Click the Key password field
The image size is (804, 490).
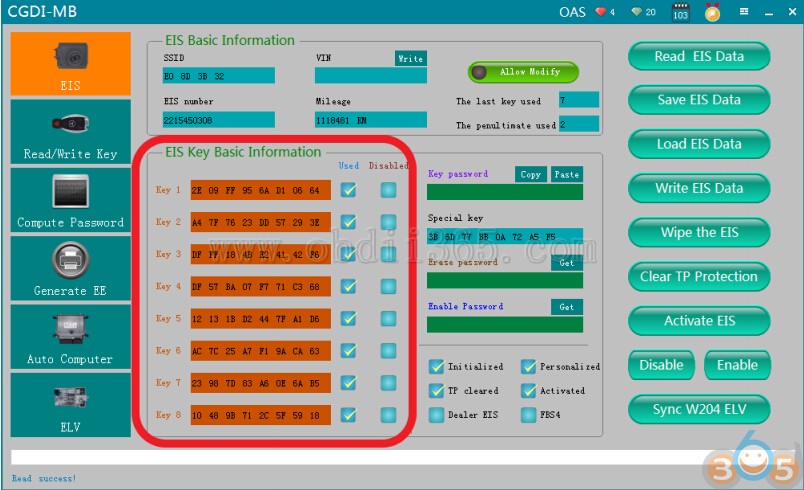click(505, 192)
